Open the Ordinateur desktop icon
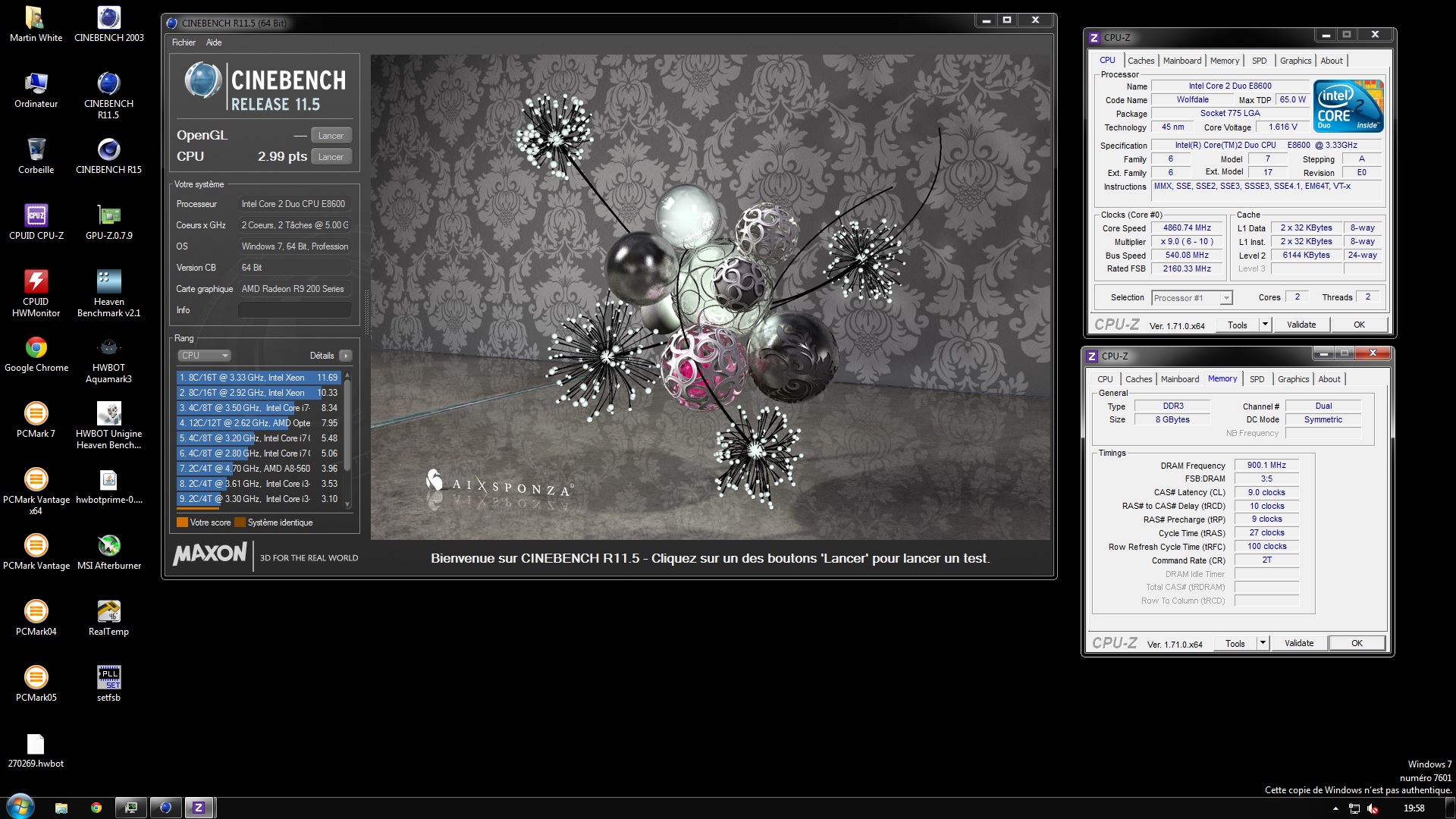This screenshot has height=819, width=1456. 36,90
